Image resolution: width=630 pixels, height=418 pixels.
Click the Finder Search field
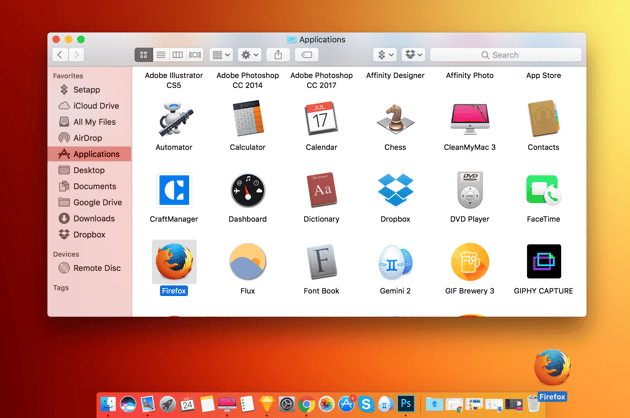click(505, 55)
